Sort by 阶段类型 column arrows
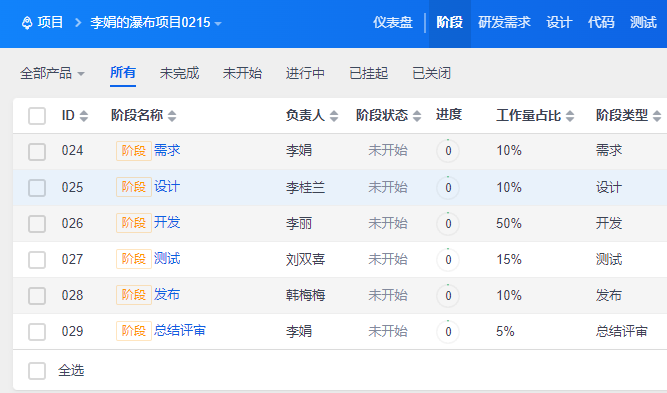This screenshot has height=393, width=667. (x=657, y=116)
